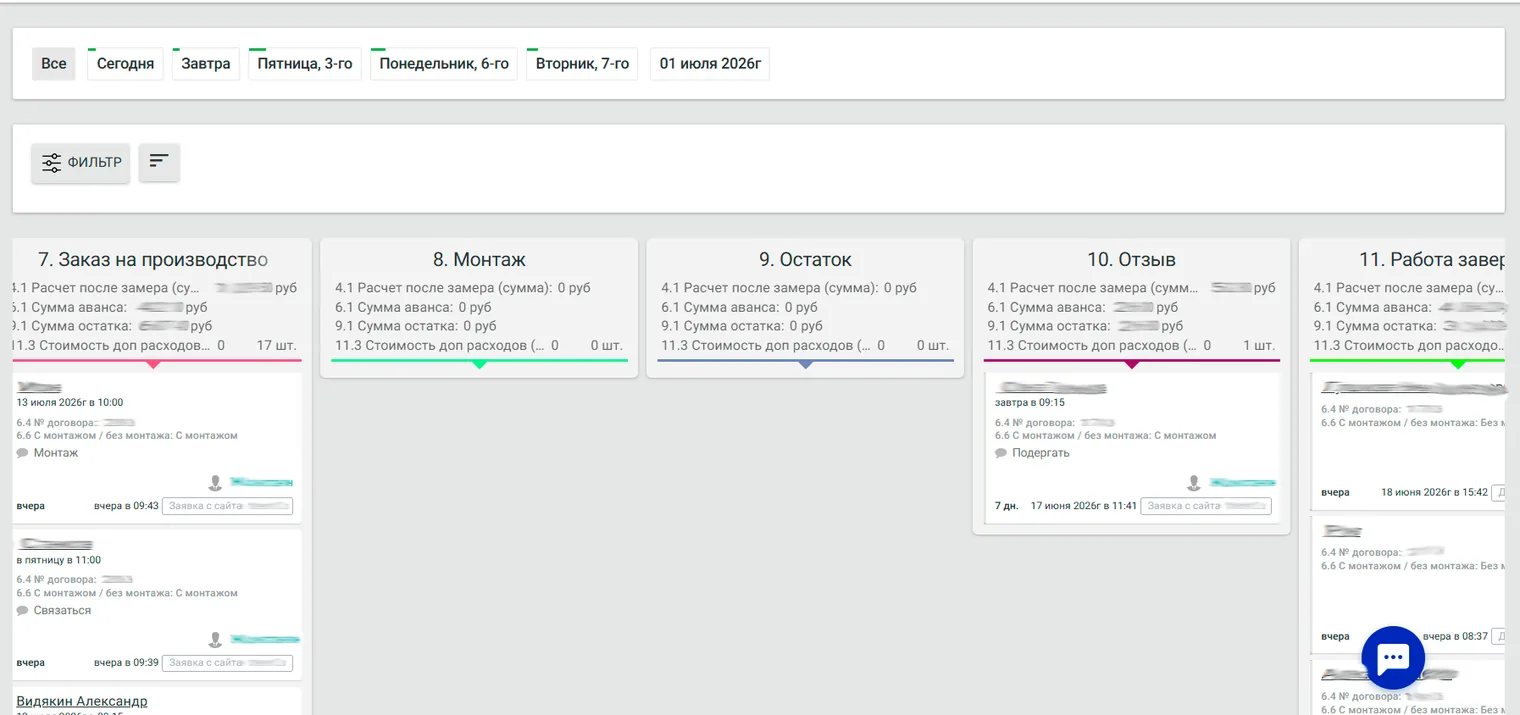Click the 0 шт. count in 8. Монтаж
Image resolution: width=1520 pixels, height=715 pixels.
tap(607, 345)
